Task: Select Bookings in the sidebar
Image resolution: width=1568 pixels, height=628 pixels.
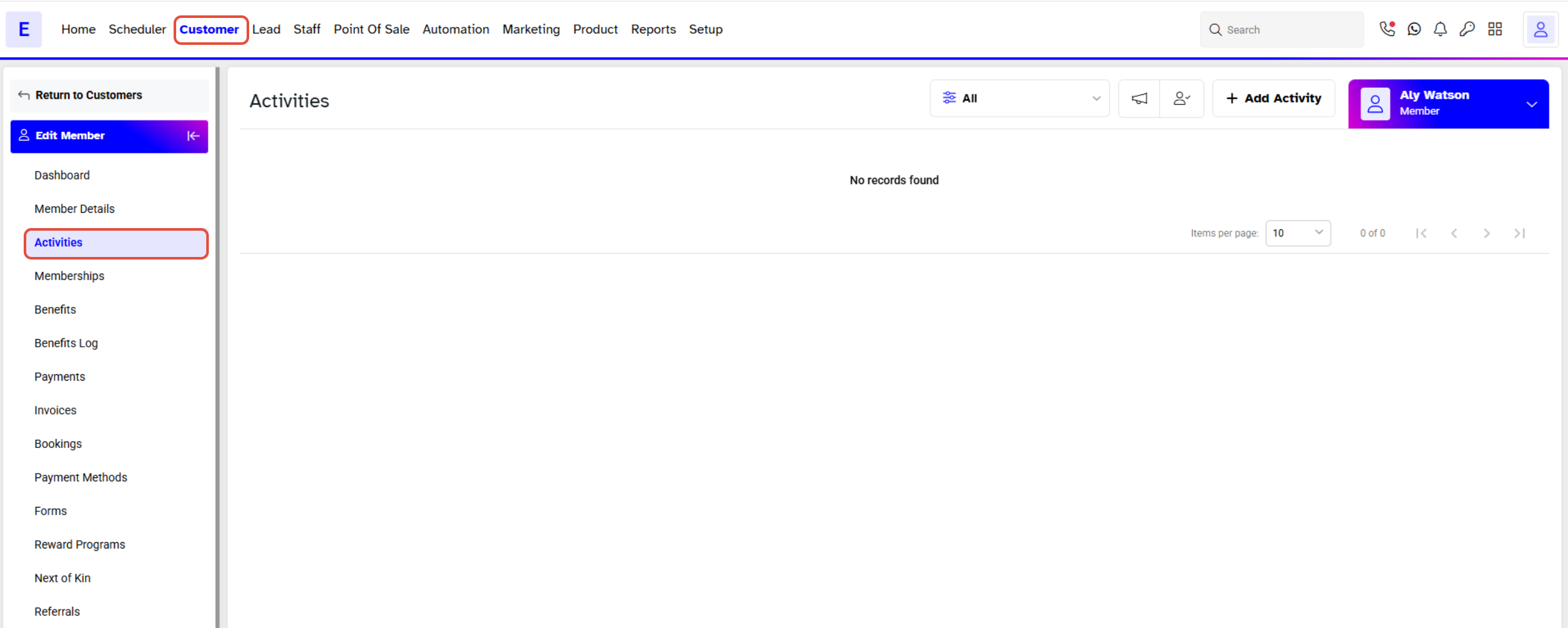Action: pyautogui.click(x=58, y=444)
